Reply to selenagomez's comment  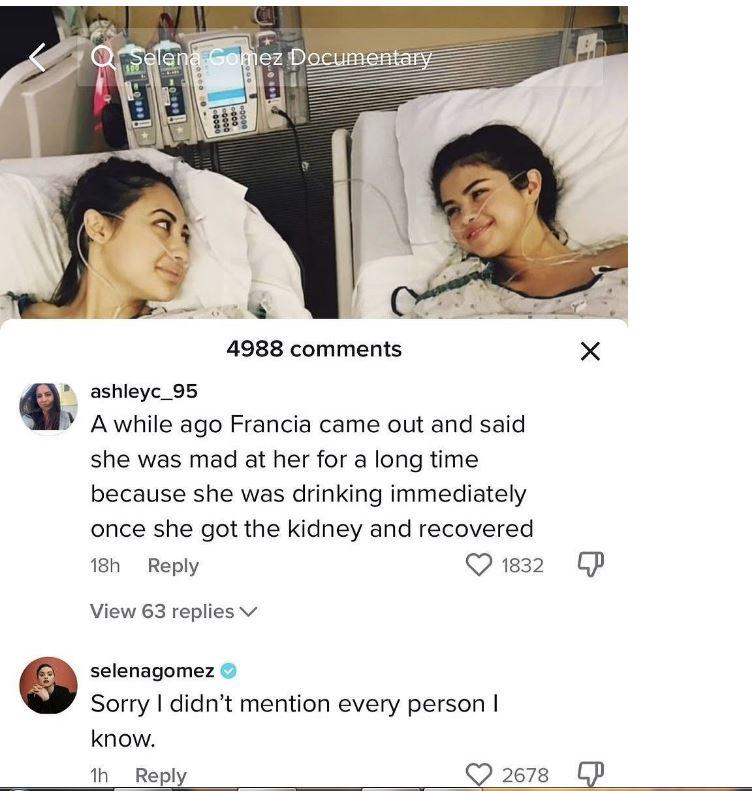pos(160,775)
